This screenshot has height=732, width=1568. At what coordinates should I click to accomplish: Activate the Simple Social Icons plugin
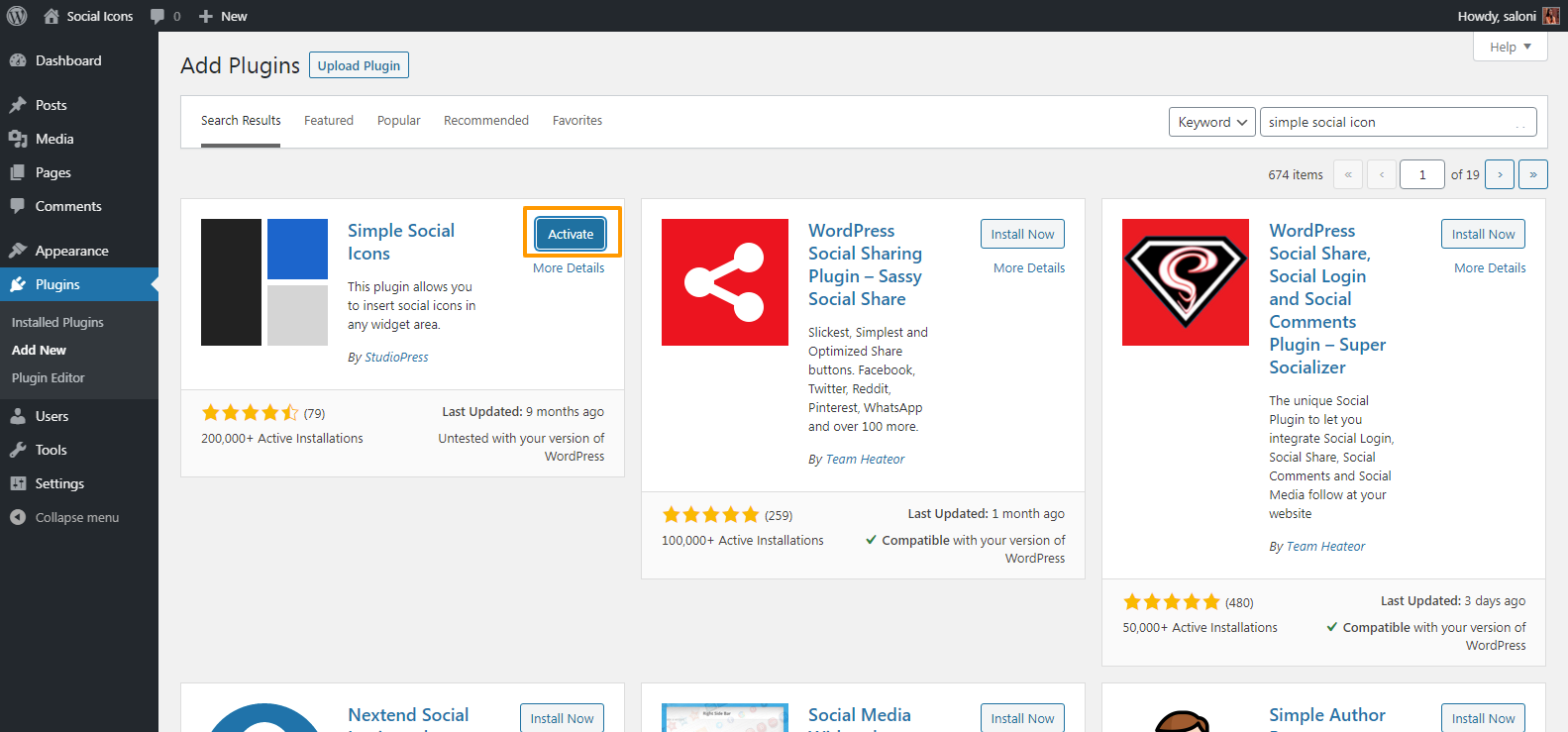(x=571, y=234)
